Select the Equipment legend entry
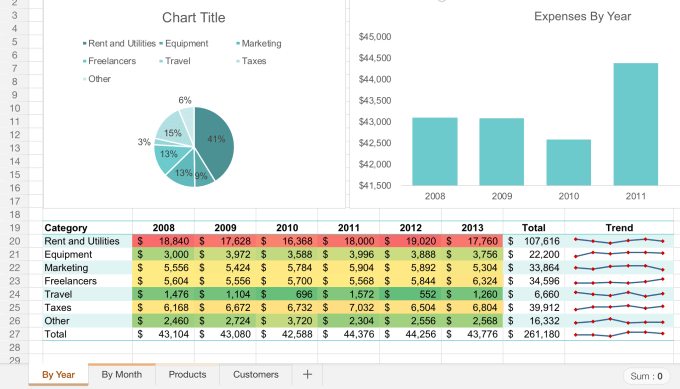 tap(184, 43)
